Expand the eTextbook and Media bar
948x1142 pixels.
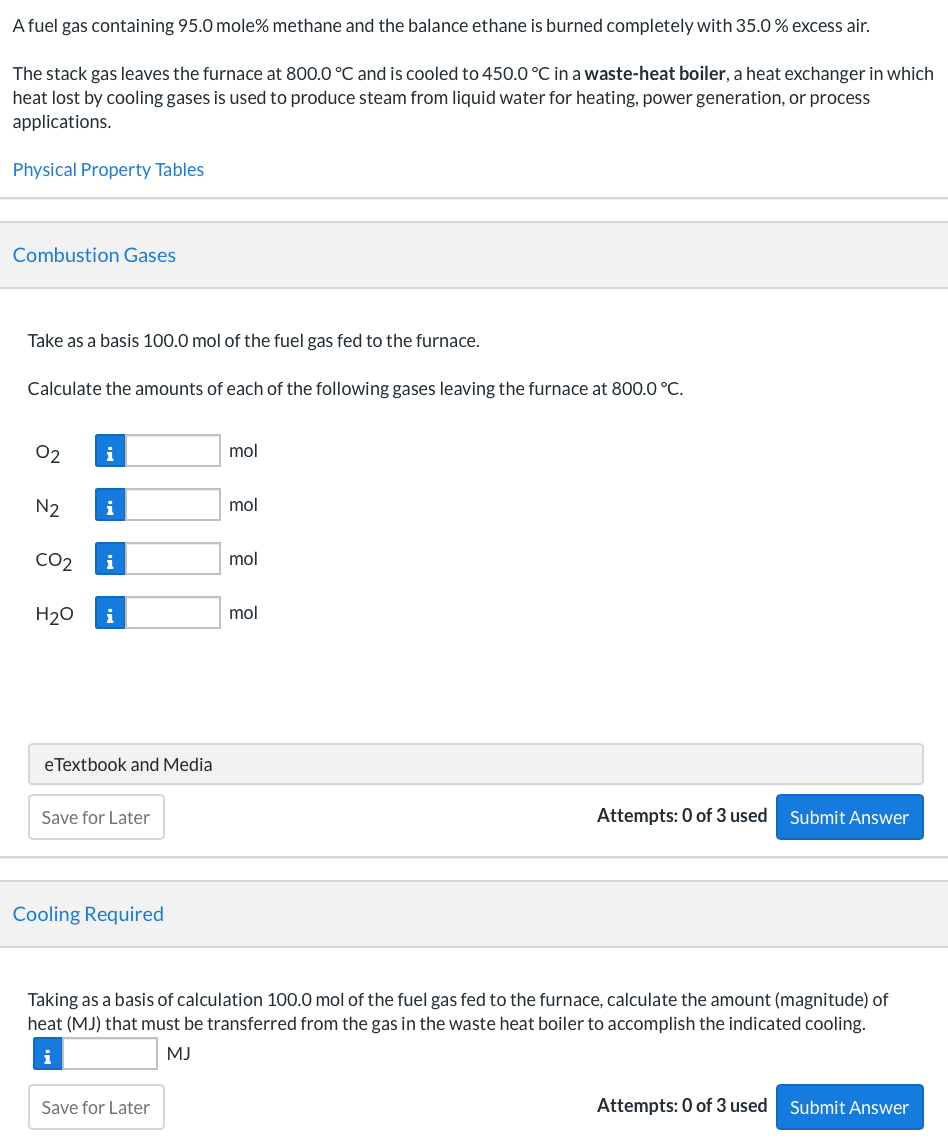pyautogui.click(x=475, y=764)
